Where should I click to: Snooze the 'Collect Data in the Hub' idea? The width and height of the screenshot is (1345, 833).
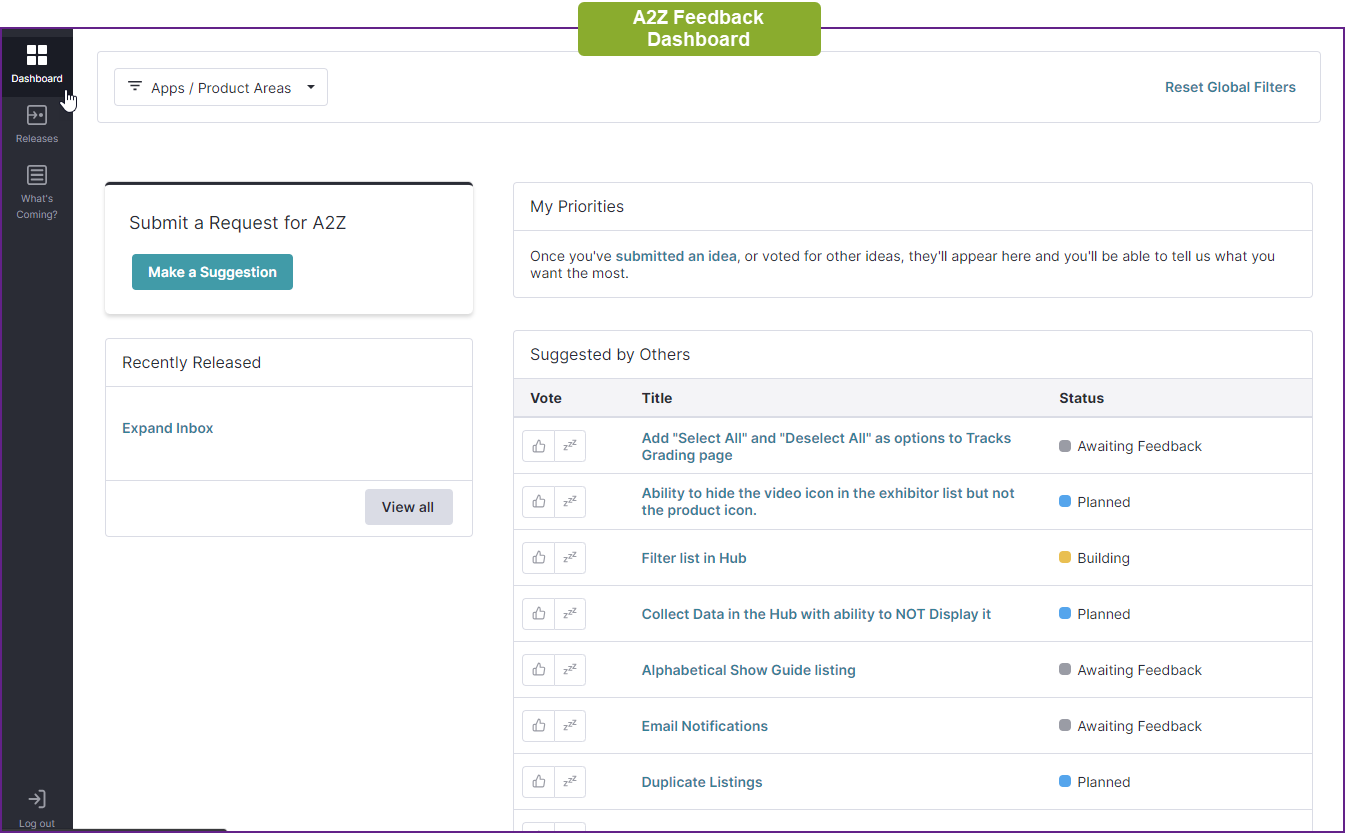[570, 614]
